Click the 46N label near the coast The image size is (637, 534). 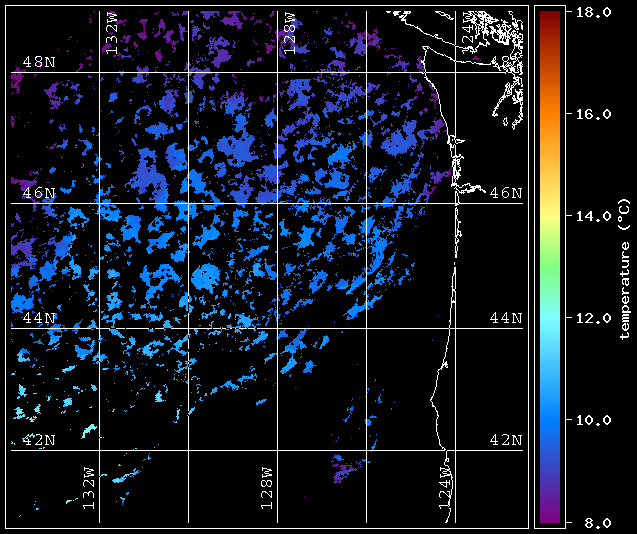pos(506,193)
